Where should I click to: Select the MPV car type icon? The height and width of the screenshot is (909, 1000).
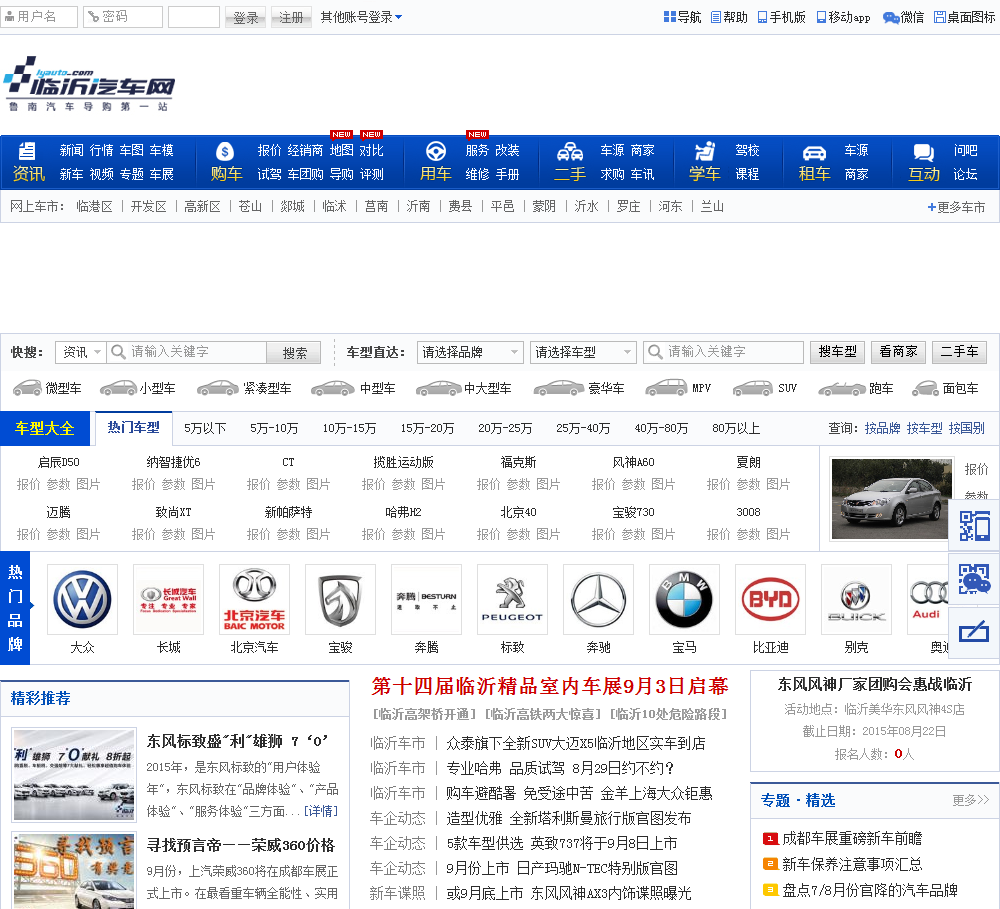click(x=677, y=388)
